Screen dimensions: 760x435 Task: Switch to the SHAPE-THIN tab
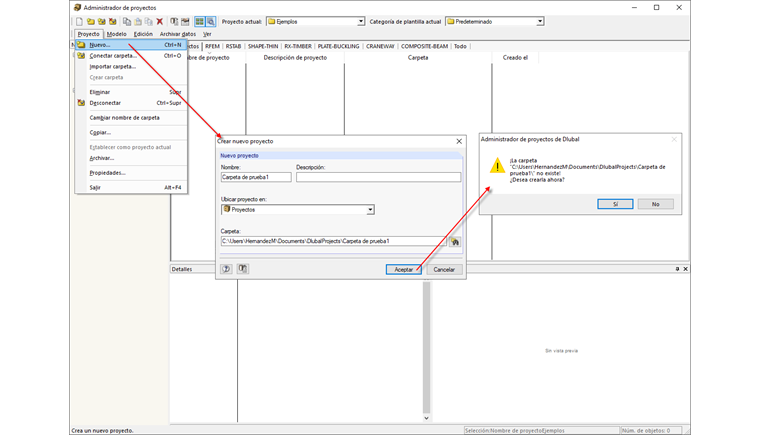click(263, 46)
